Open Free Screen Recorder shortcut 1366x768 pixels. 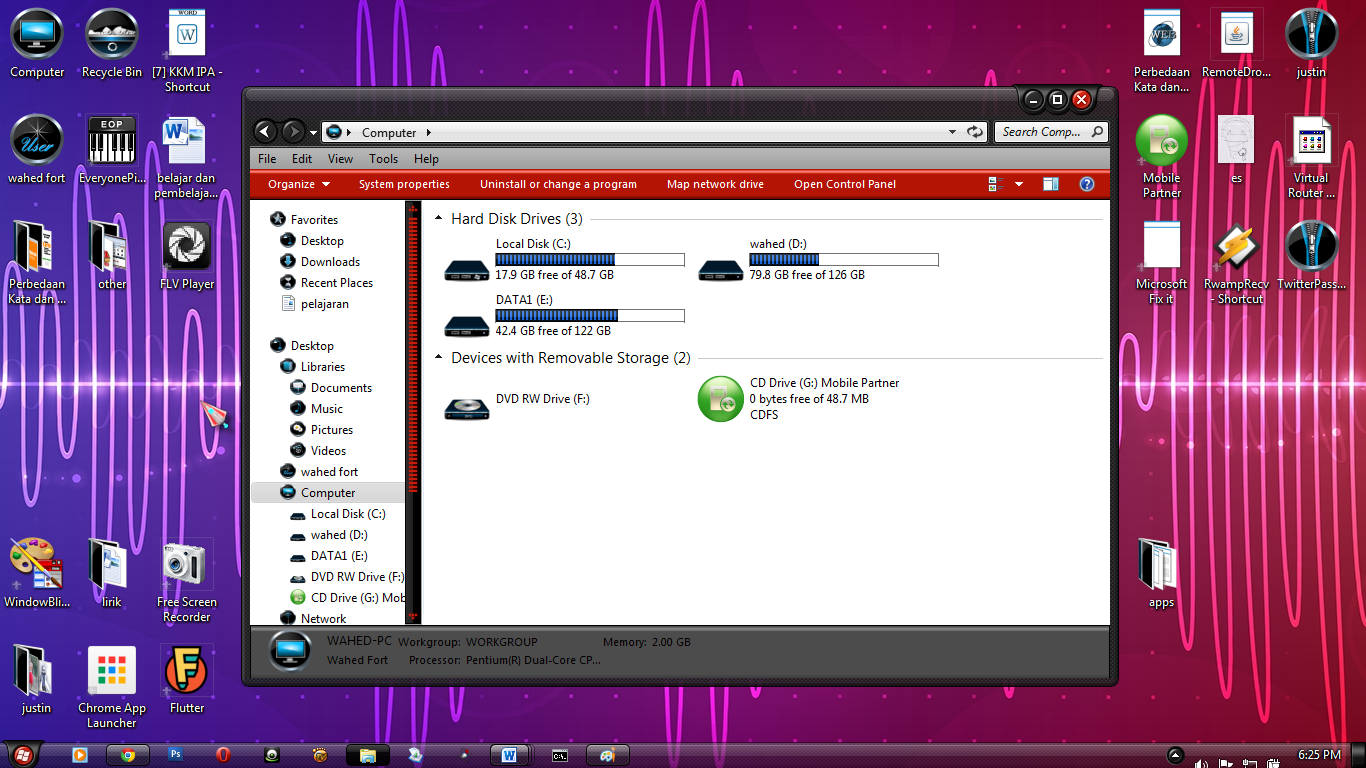coord(186,565)
